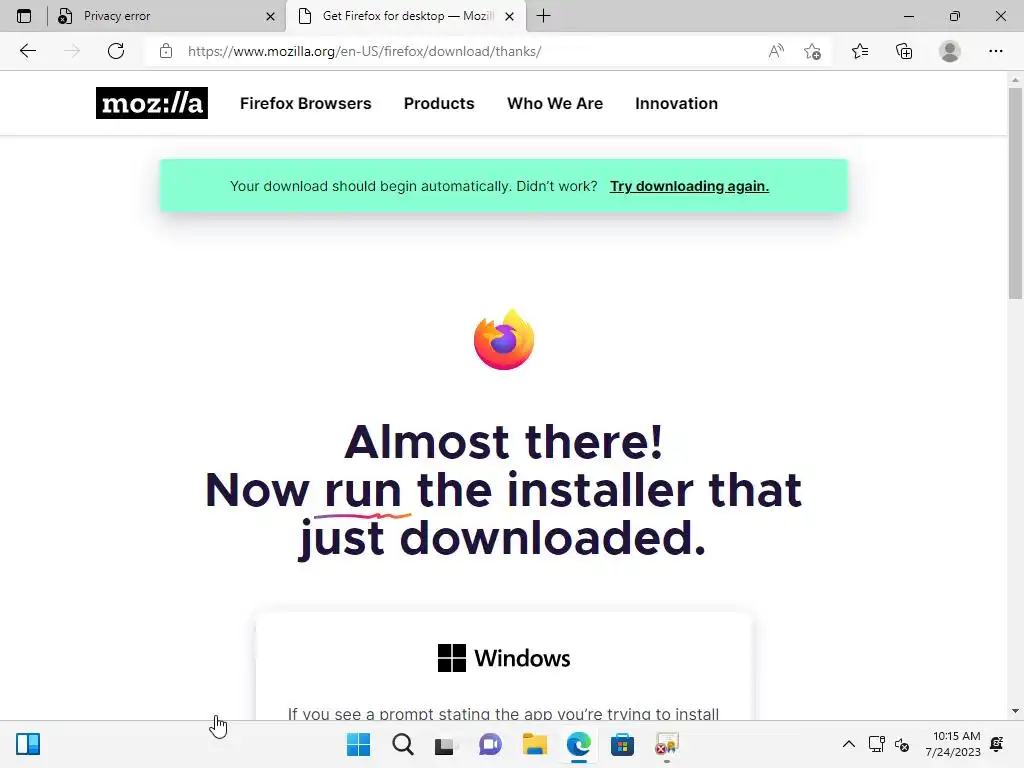
Task: Open the Chat taskbar icon
Action: pos(490,744)
